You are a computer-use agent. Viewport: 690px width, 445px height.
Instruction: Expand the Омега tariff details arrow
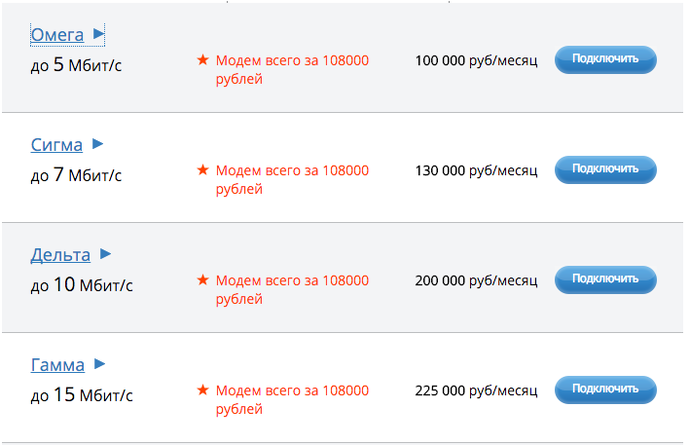pyautogui.click(x=99, y=34)
